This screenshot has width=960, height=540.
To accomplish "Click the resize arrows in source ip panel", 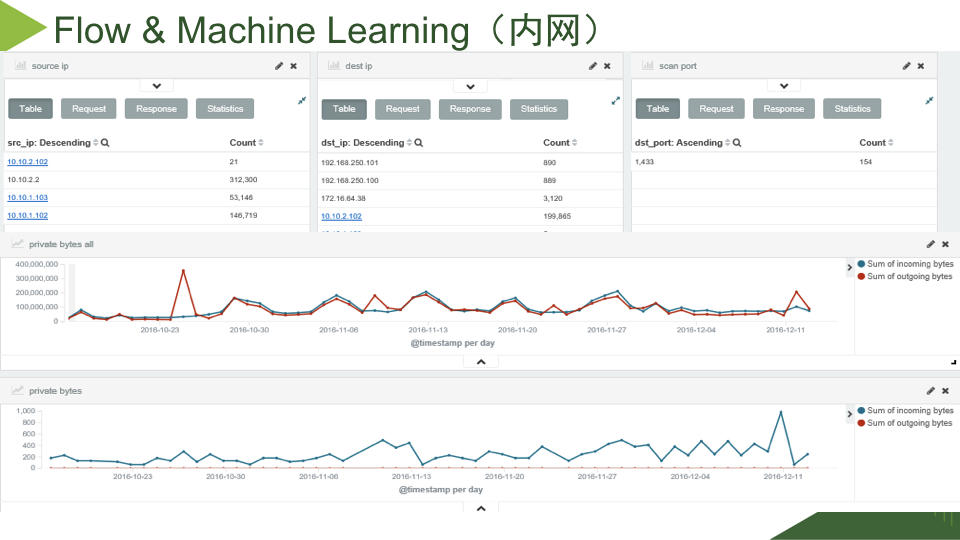I will 302,100.
